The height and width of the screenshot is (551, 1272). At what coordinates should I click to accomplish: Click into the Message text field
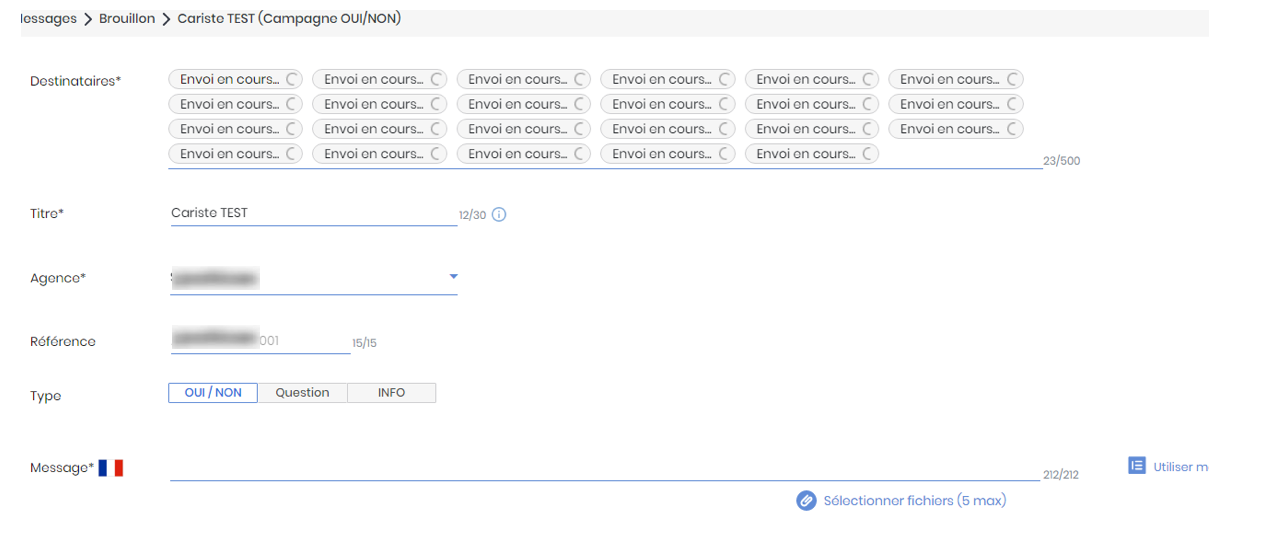(x=604, y=467)
